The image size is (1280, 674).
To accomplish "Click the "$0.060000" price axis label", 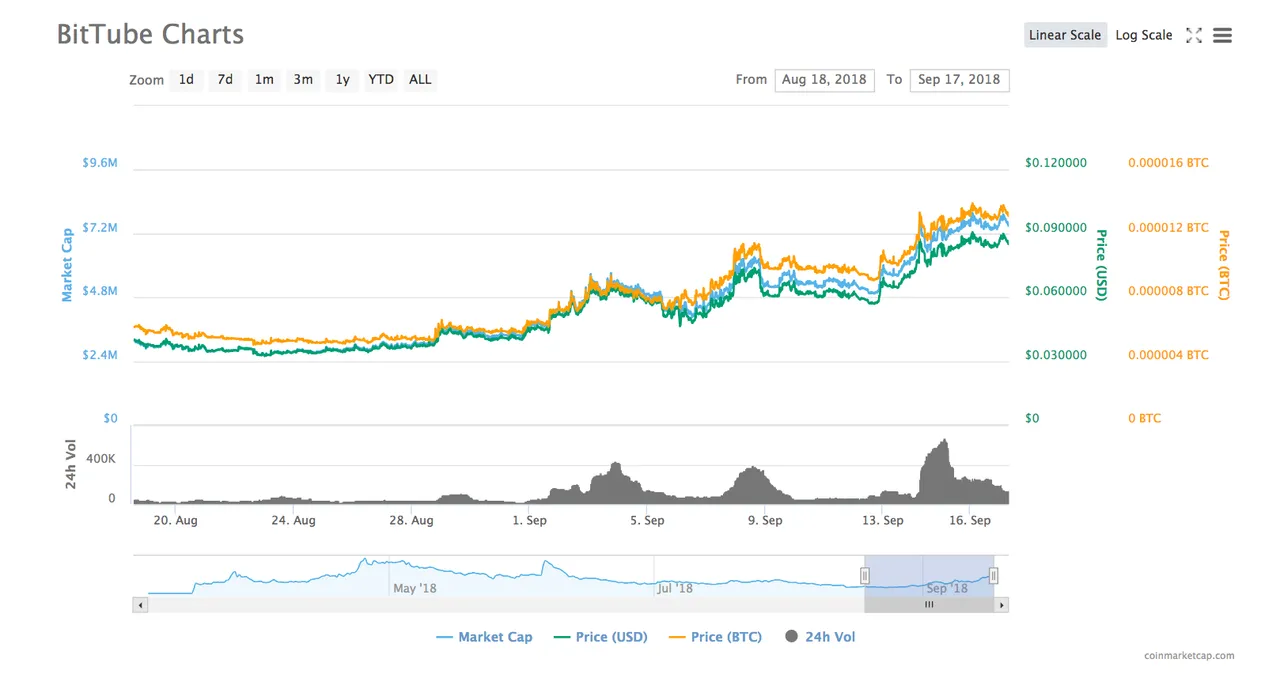I will (1056, 291).
